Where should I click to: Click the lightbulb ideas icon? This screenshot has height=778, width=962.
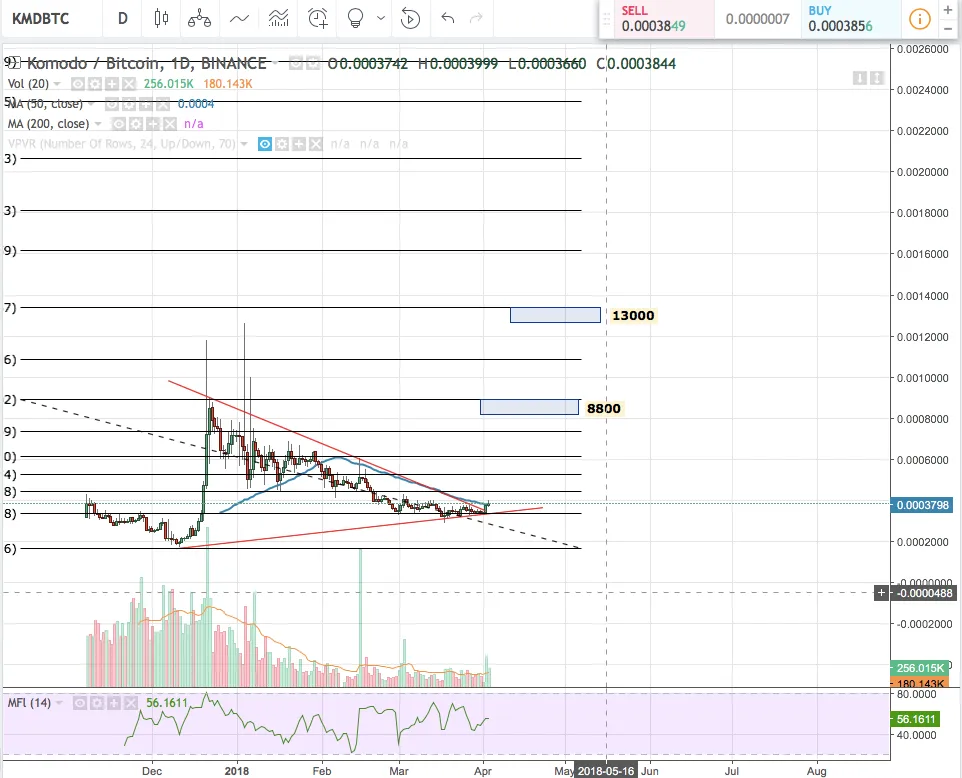pos(355,18)
